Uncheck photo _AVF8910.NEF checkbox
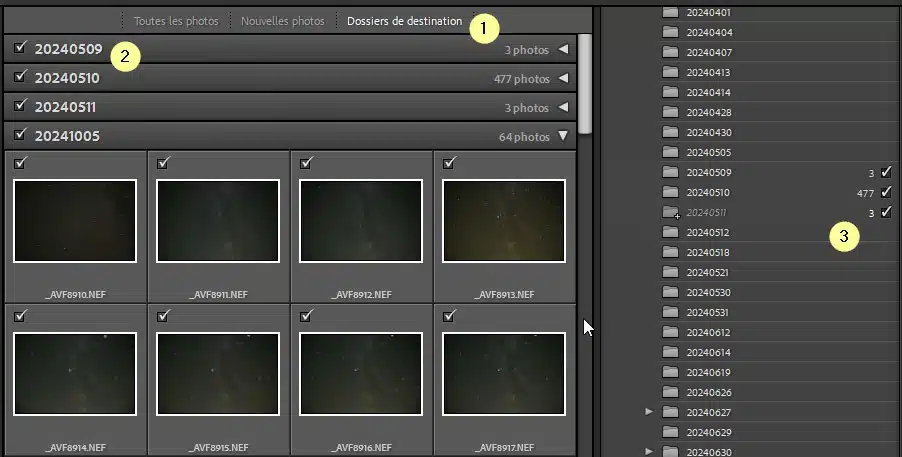The width and height of the screenshot is (902, 457). 20,163
